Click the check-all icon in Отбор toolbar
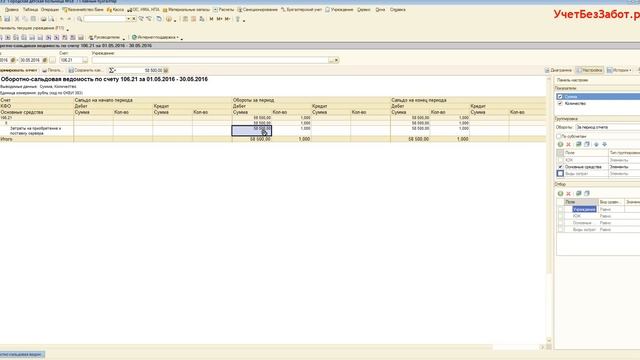The width and height of the screenshot is (640, 360). click(x=578, y=193)
